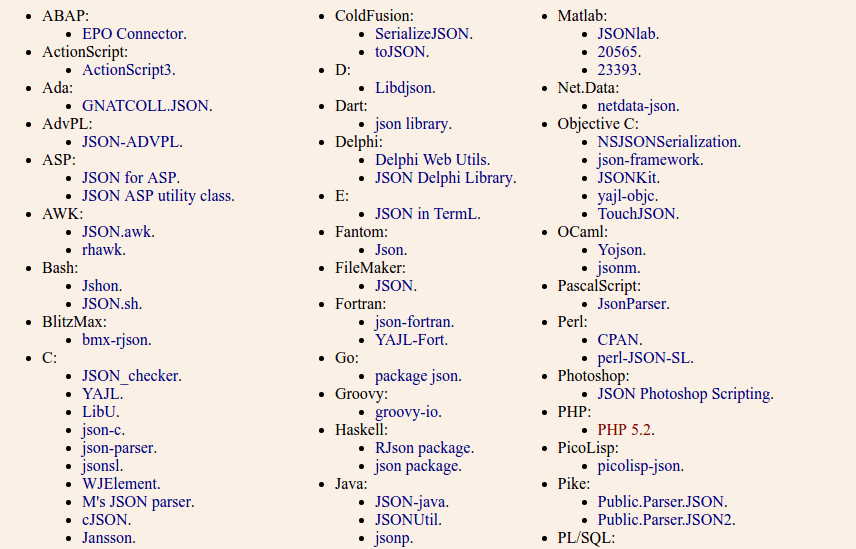Click the cJSON link

coord(105,520)
